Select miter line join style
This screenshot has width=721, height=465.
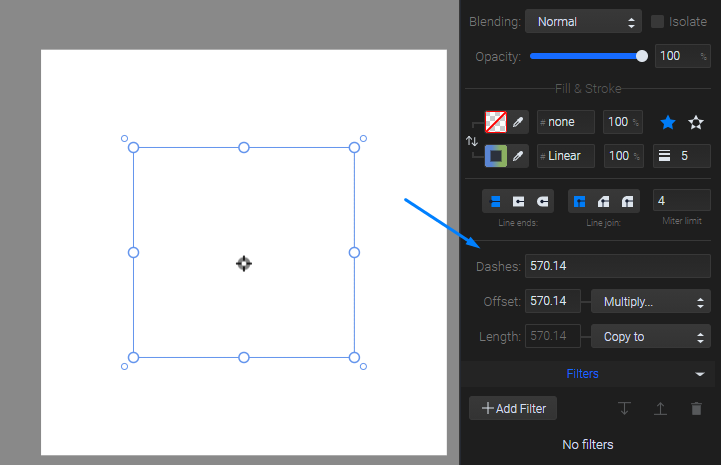point(579,201)
